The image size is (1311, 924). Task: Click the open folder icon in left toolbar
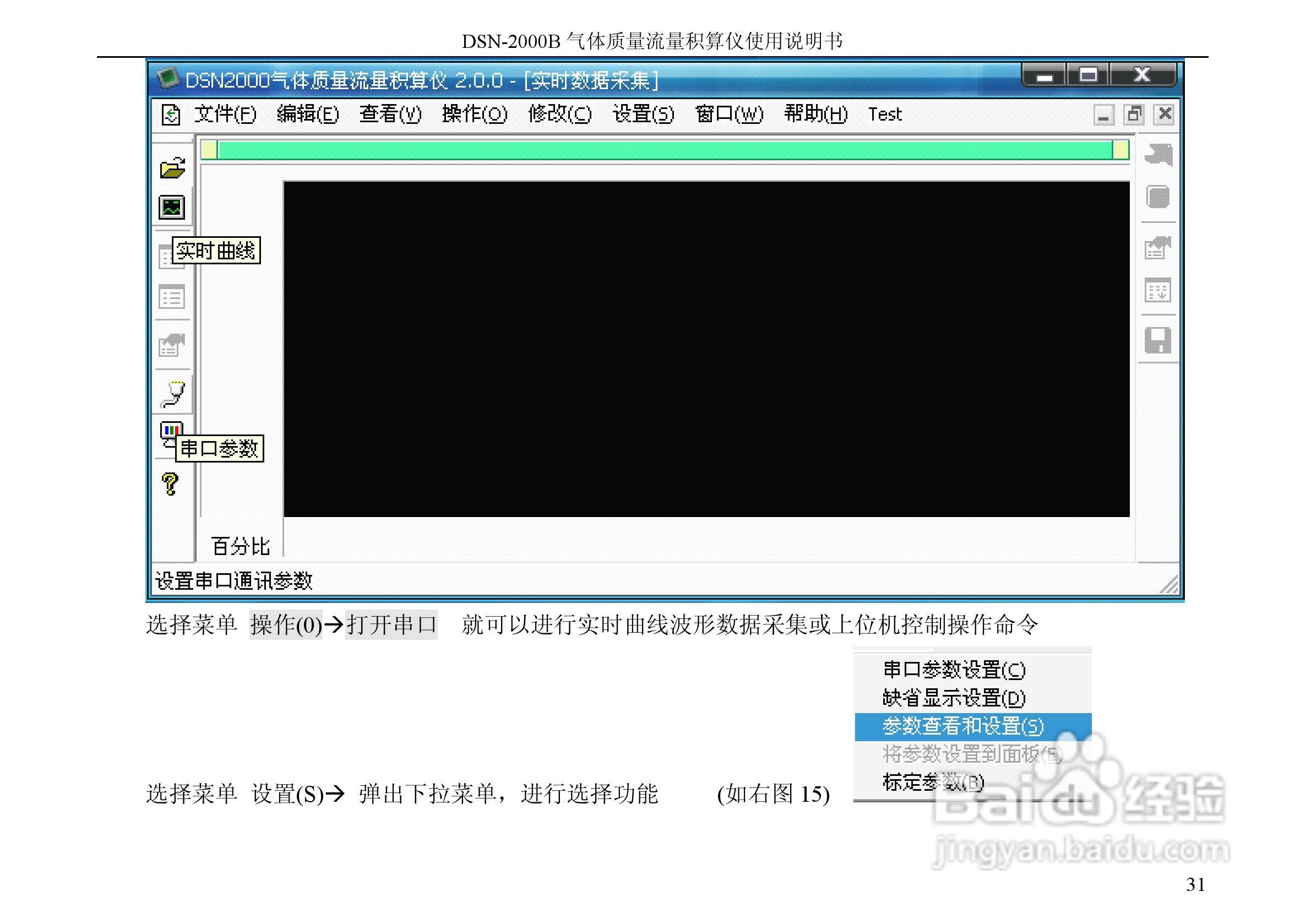pos(172,168)
